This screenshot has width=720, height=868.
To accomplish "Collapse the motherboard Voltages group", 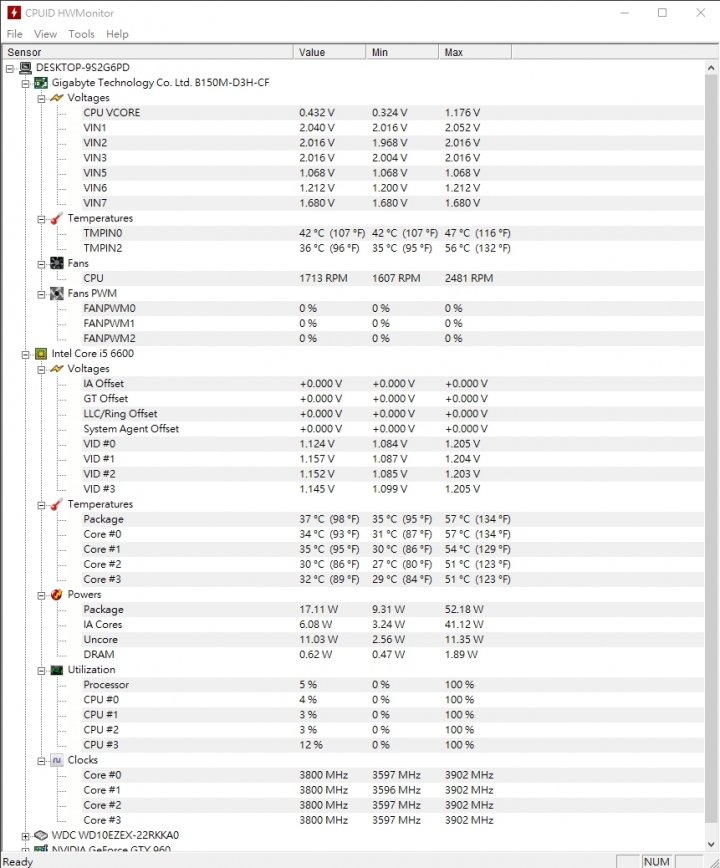I will [x=42, y=99].
